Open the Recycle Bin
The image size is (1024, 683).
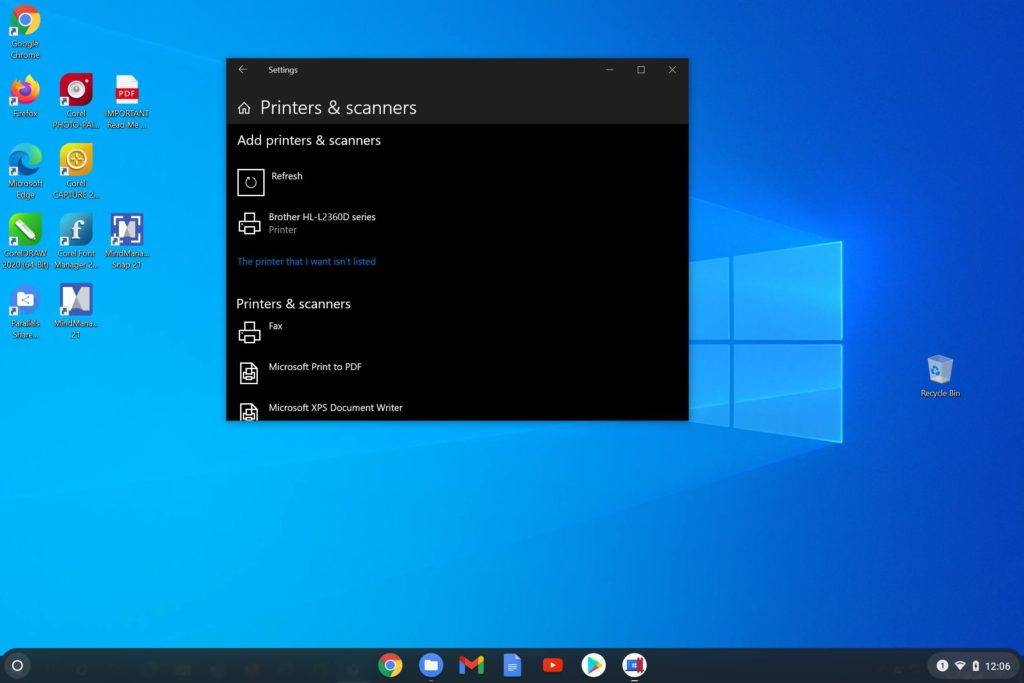(940, 375)
